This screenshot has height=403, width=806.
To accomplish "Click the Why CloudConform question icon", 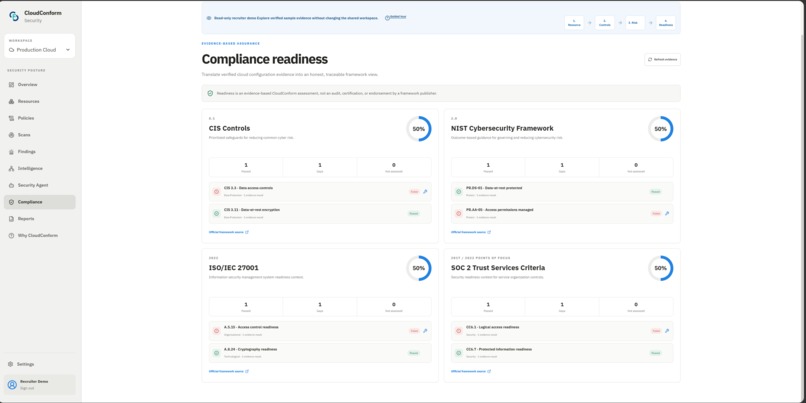I will [11, 235].
